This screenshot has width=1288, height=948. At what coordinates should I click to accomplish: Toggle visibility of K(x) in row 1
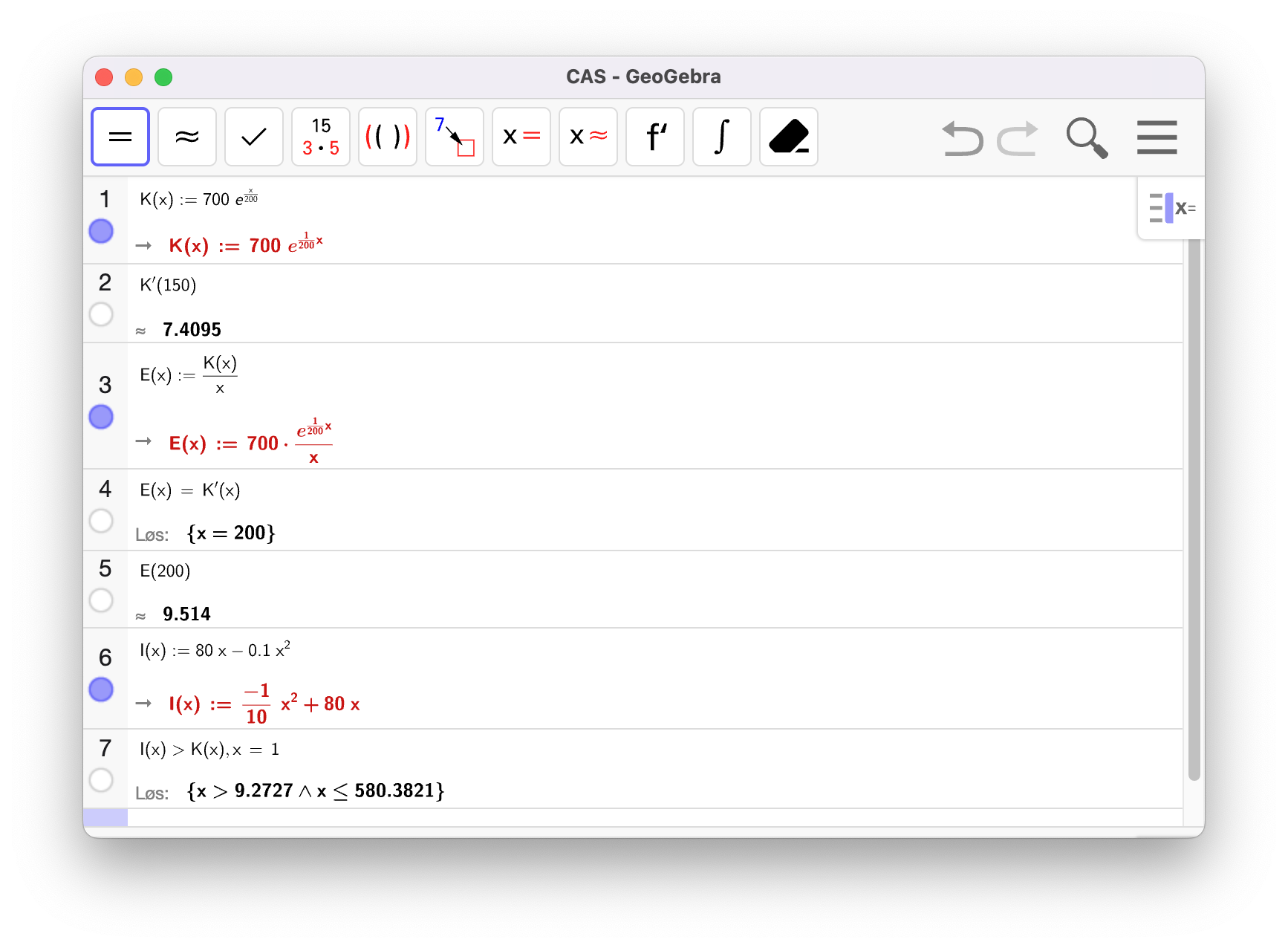coord(101,231)
